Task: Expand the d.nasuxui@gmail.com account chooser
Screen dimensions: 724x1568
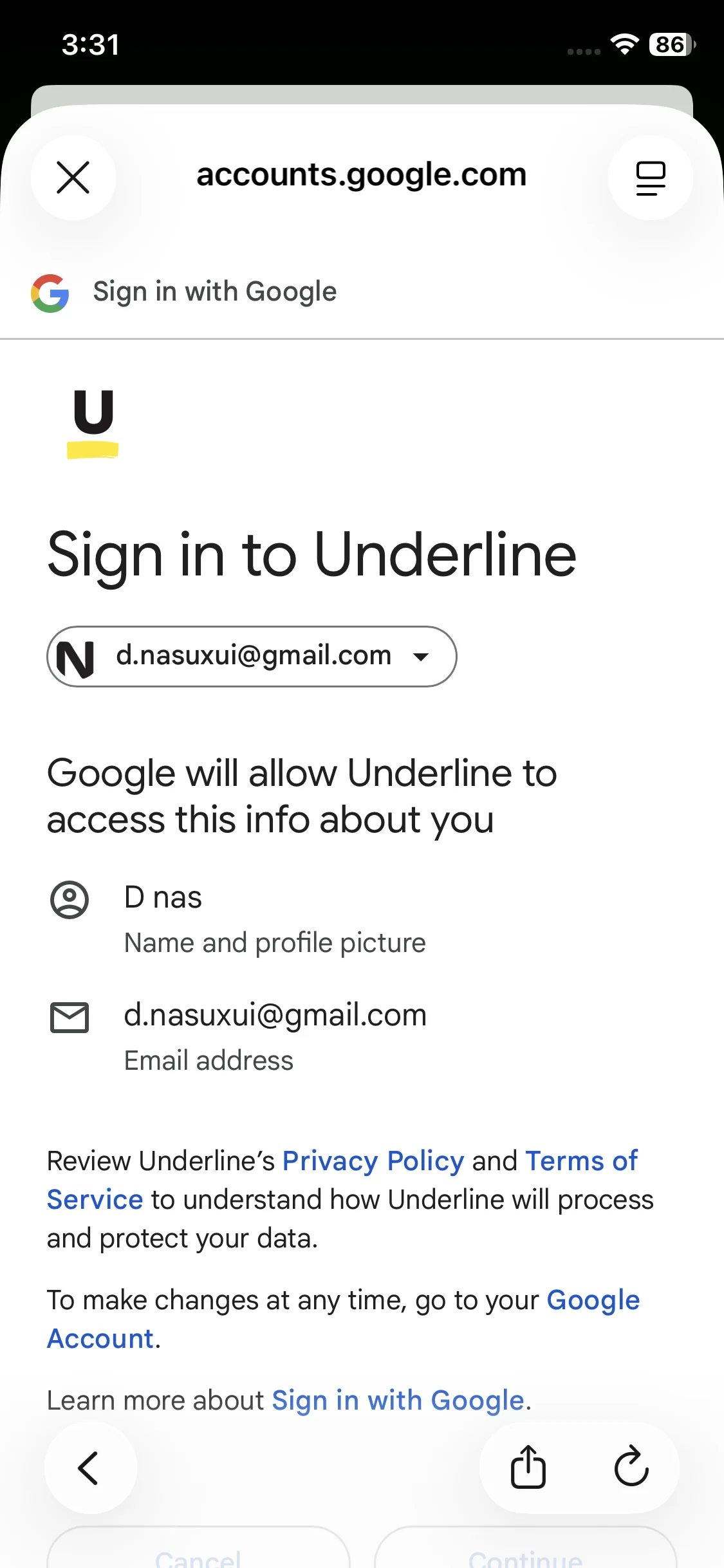Action: 252,657
